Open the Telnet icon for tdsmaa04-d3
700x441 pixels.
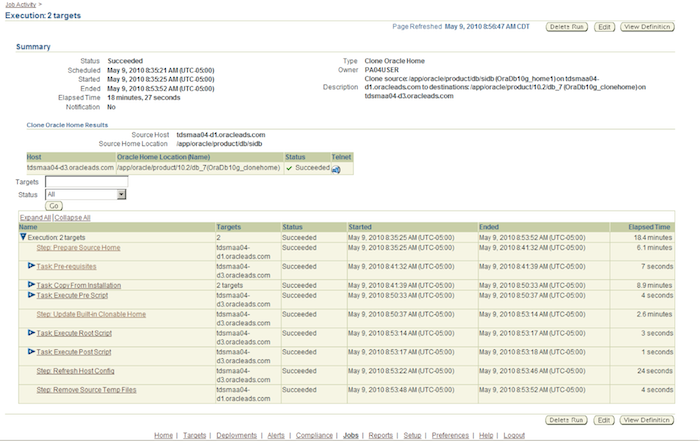[336, 169]
